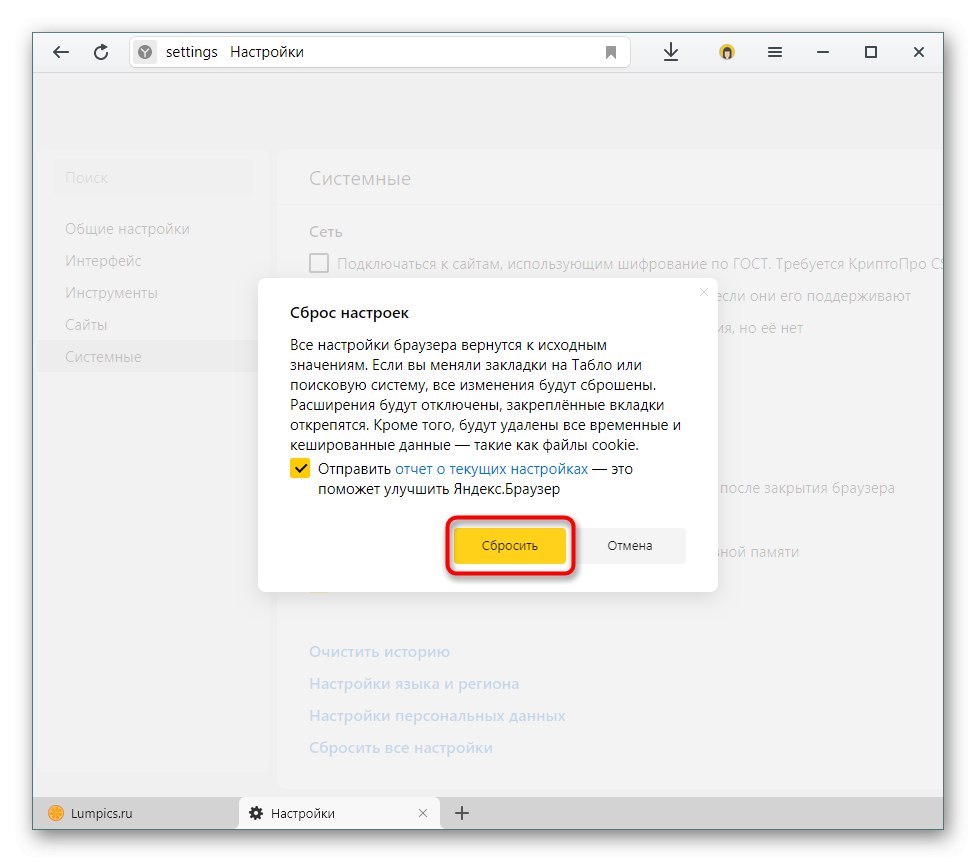Click the gear icon on Настройки tab
The image size is (976, 862).
(256, 813)
